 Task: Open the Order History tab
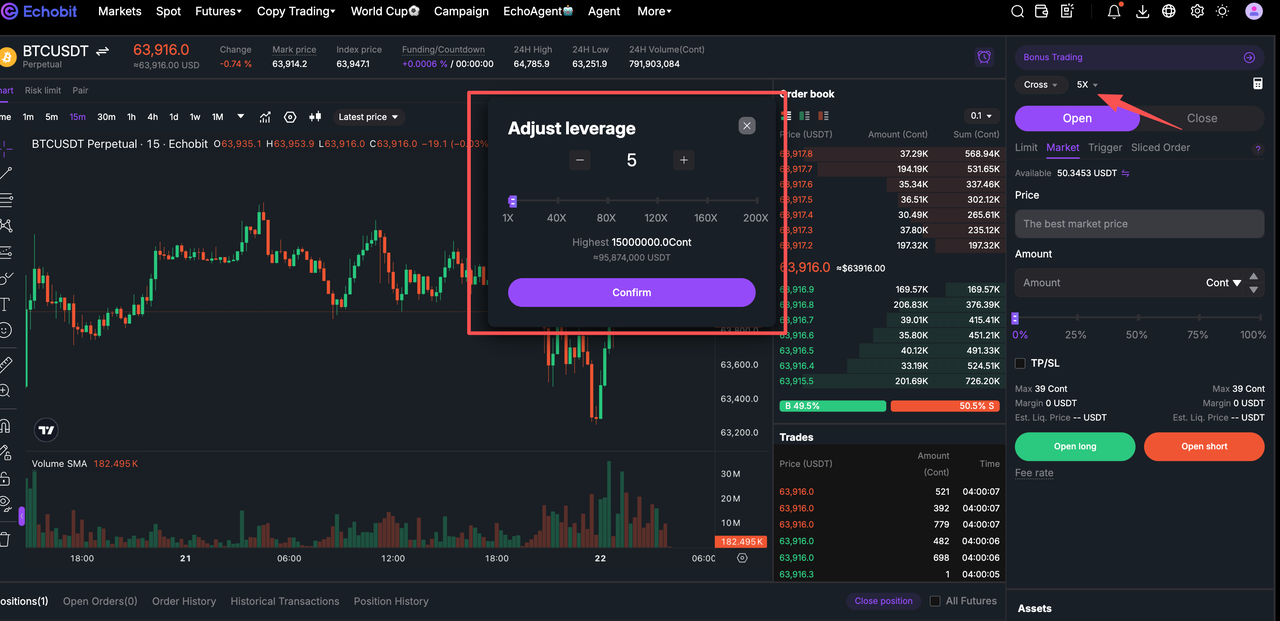click(x=184, y=601)
